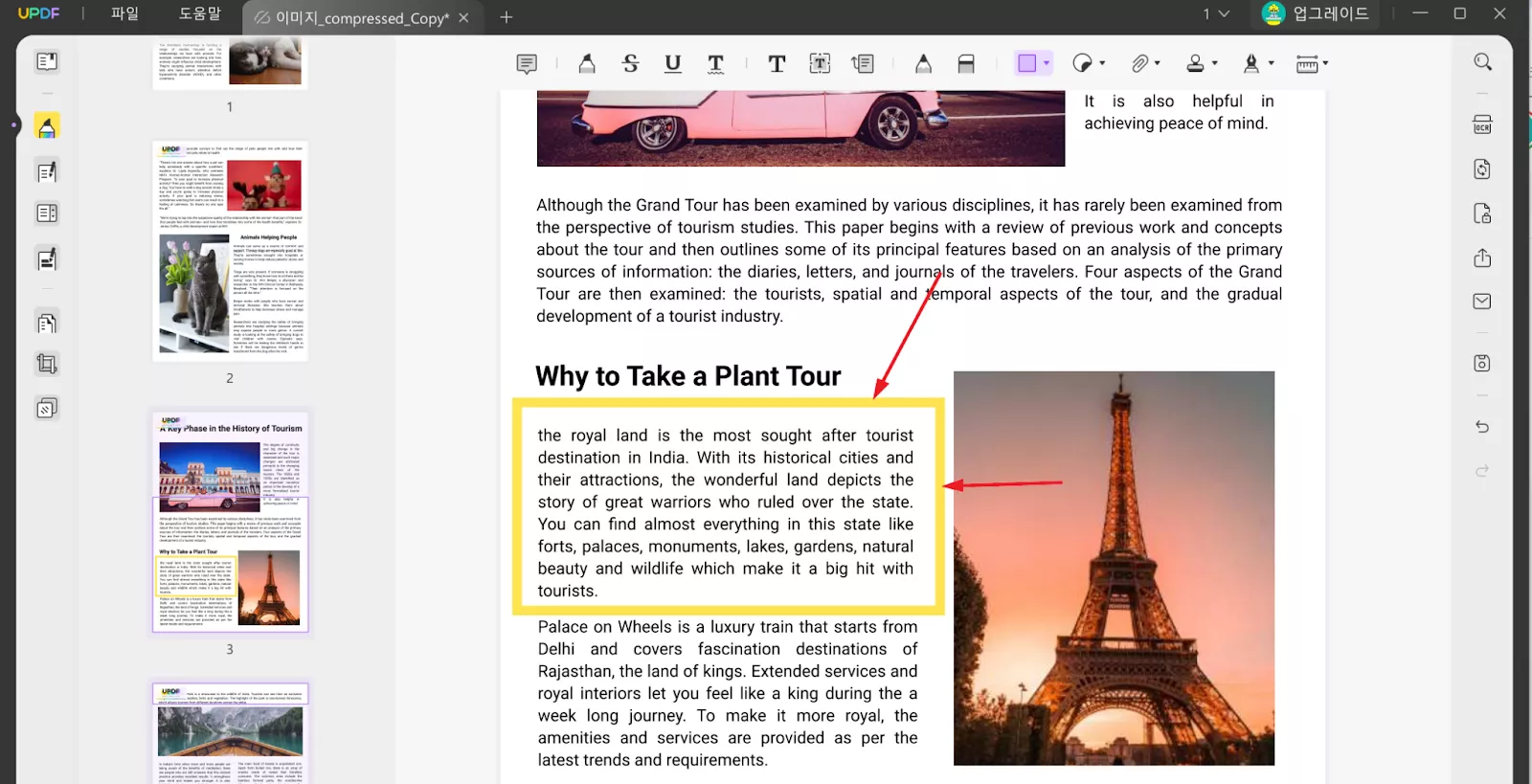Expand the stamp tool dropdown arrow

point(1215,63)
